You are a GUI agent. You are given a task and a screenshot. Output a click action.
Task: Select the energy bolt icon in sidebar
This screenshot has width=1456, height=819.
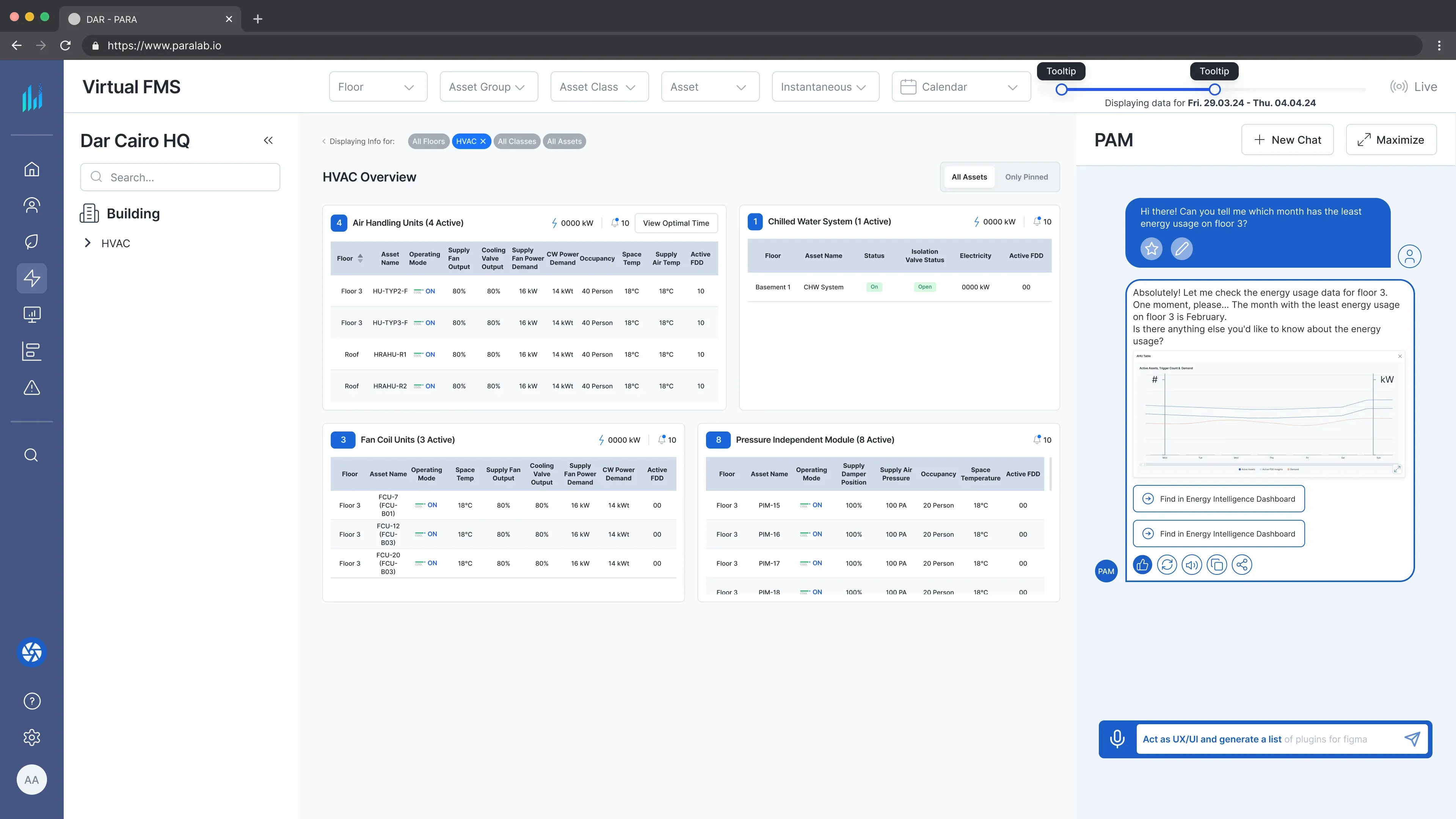pos(31,278)
